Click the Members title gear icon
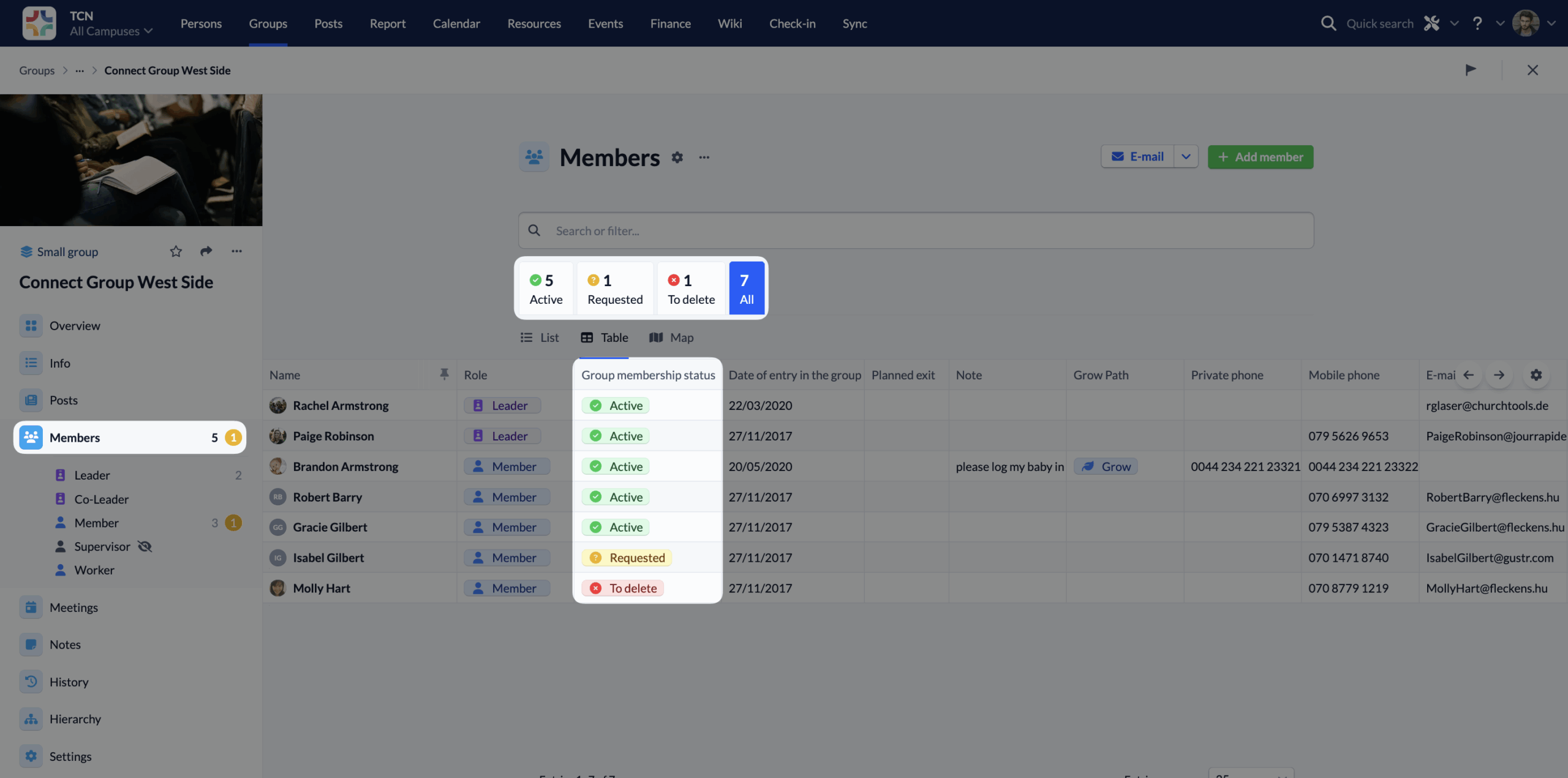 pos(677,157)
